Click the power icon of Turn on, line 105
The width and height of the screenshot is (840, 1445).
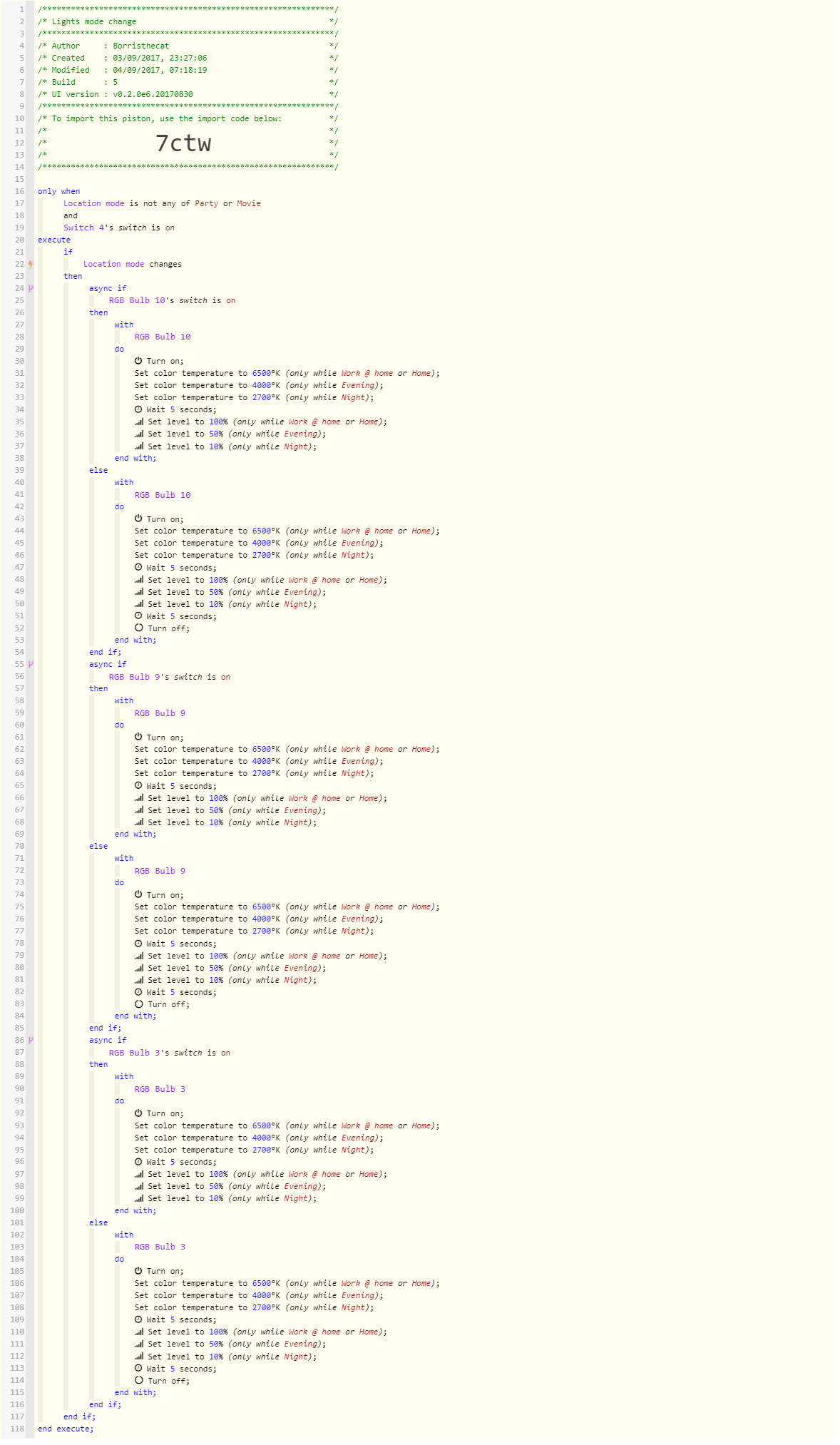coord(138,1270)
